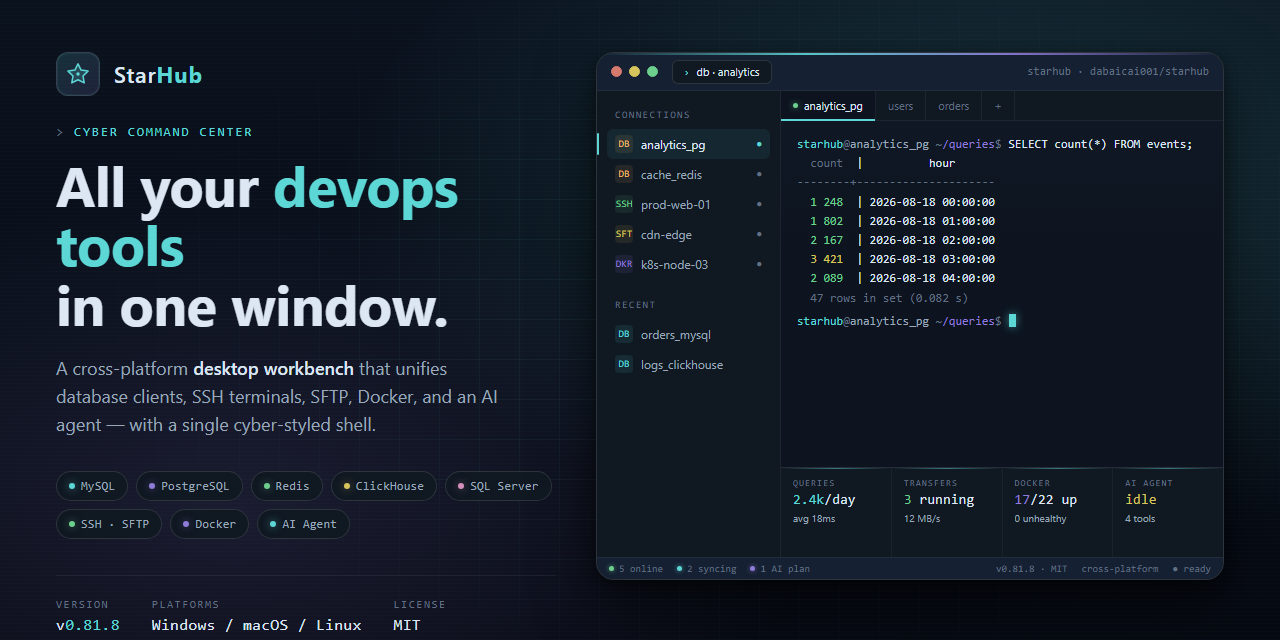
Task: Click the CONNECTIONS sidebar heading
Action: pos(652,115)
